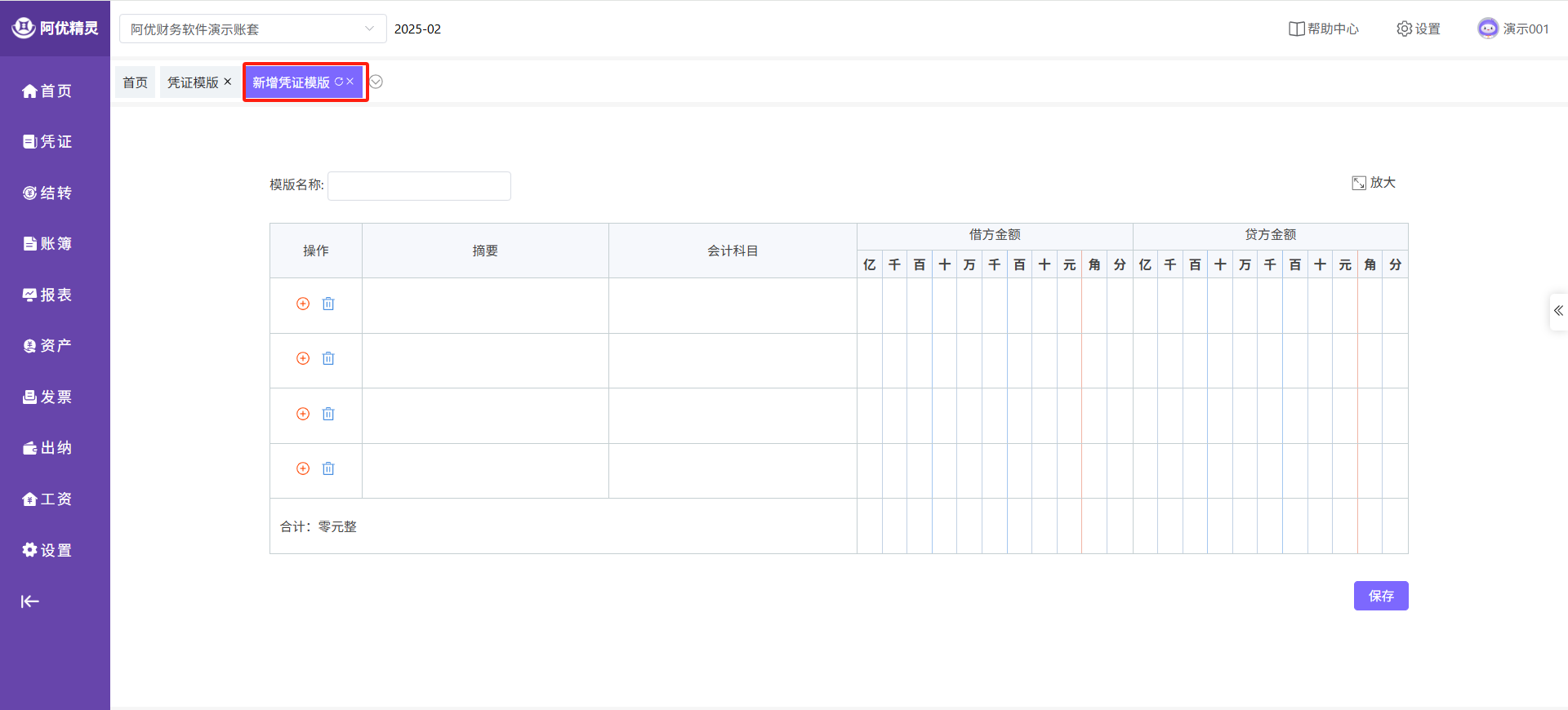Screen dimensions: 1568x710
Task: Open the account set dropdown 阿优财务软件演示账套
Action: point(253,29)
